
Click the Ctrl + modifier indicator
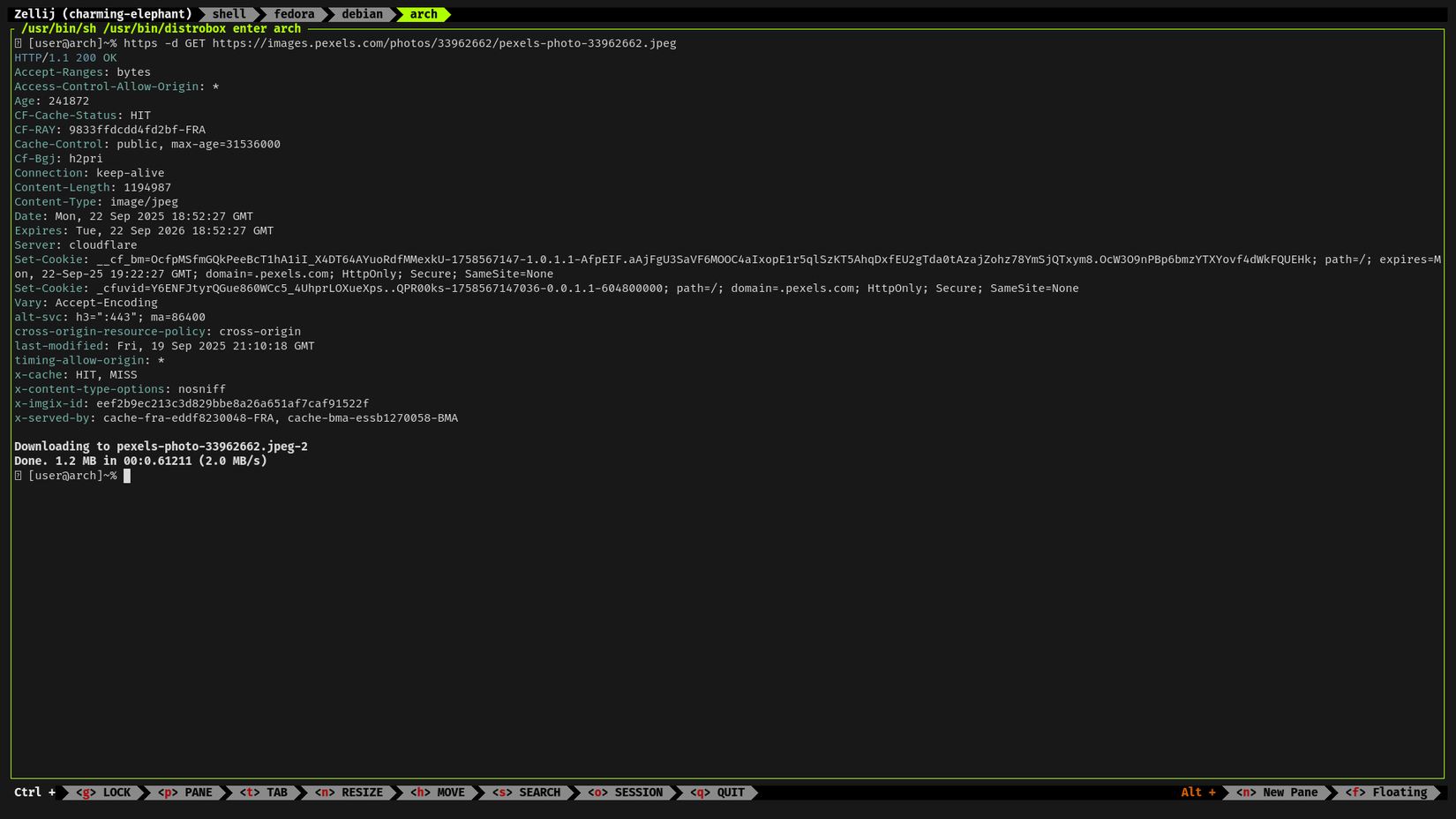(x=34, y=792)
